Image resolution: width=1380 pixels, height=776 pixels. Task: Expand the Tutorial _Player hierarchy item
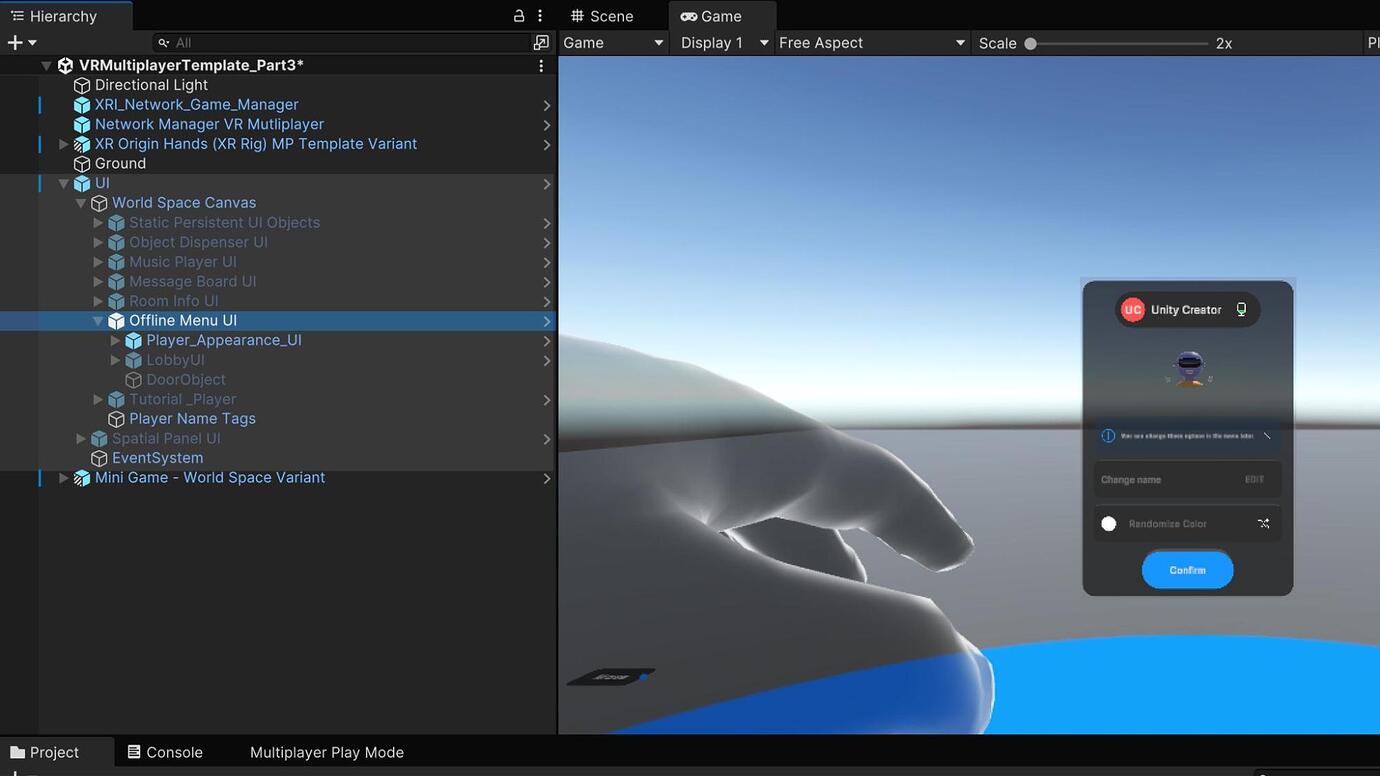(x=98, y=399)
